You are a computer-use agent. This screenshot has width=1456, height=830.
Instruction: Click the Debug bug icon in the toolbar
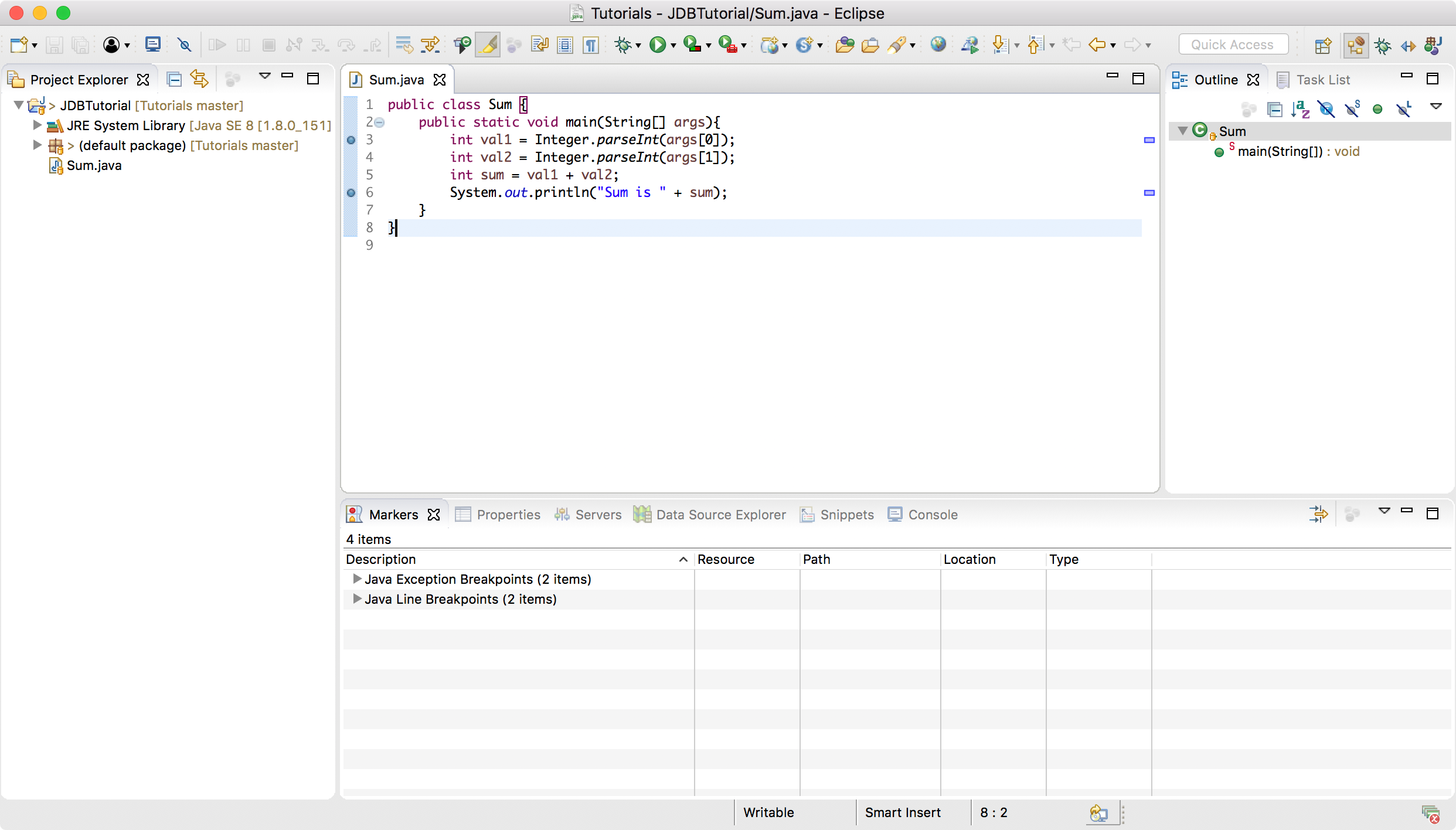pyautogui.click(x=622, y=45)
